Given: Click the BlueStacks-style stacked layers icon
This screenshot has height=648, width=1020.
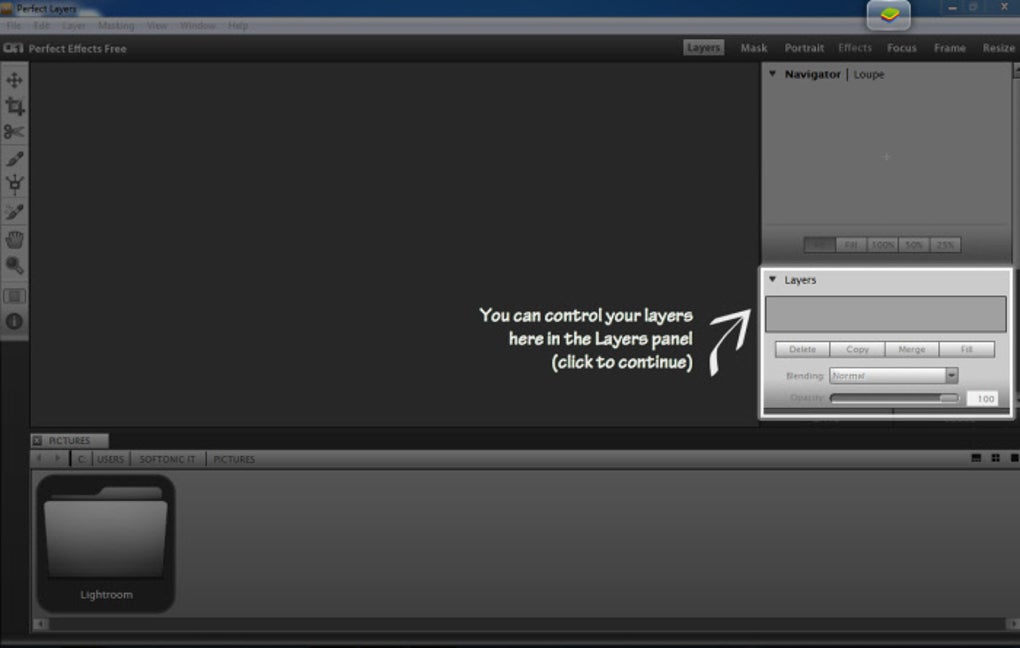Looking at the screenshot, I should (x=889, y=14).
